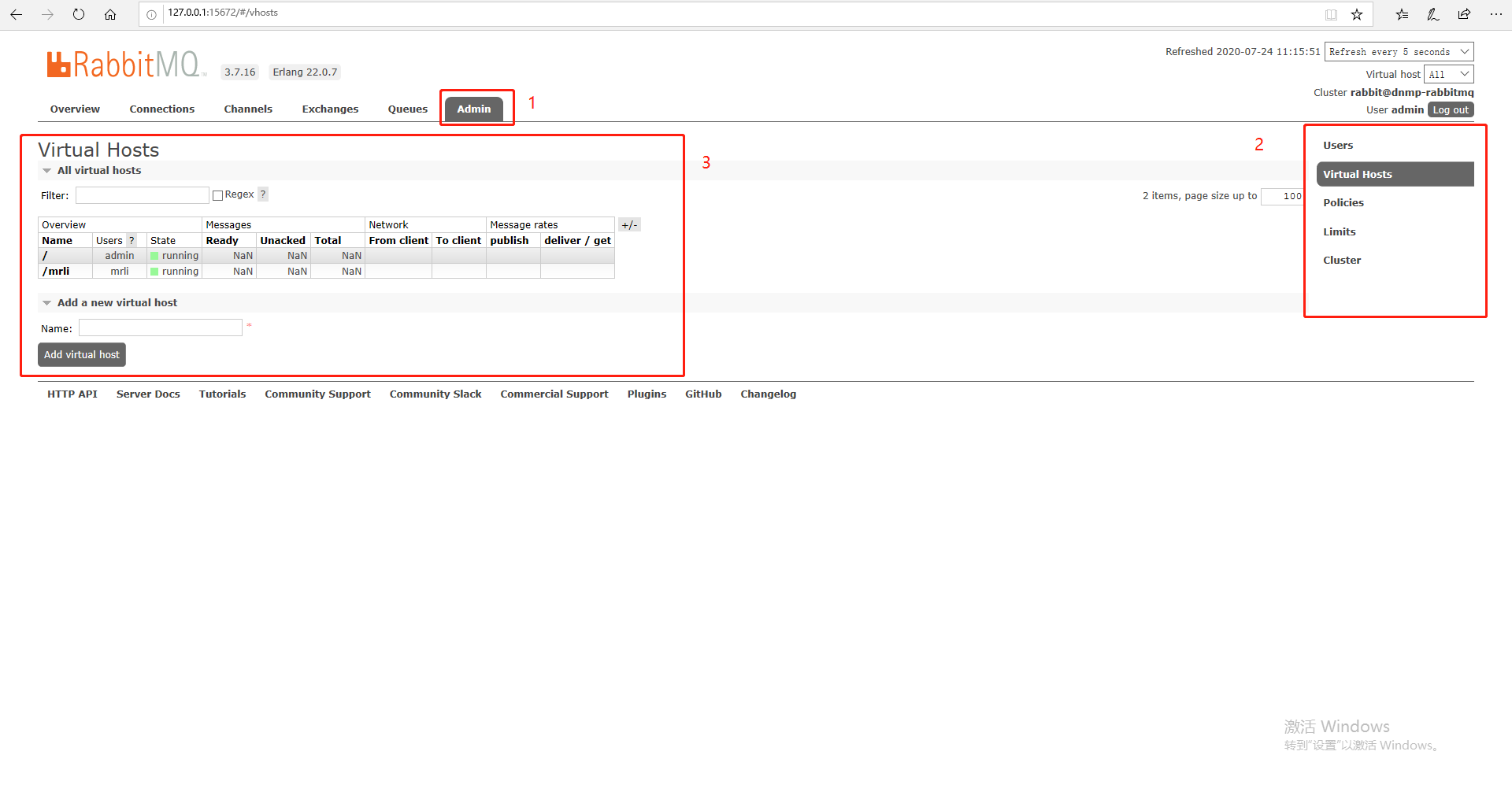The image size is (1512, 792).
Task: Open the favorites hub icon
Action: coord(1402,14)
